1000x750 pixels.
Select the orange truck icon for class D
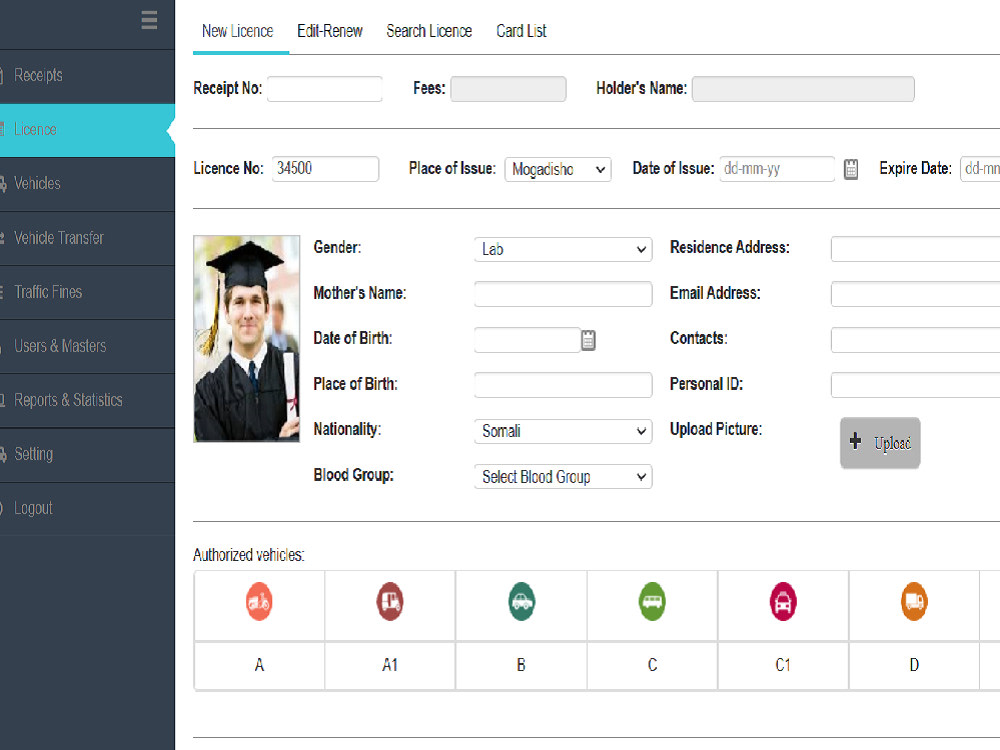pyautogui.click(x=914, y=601)
